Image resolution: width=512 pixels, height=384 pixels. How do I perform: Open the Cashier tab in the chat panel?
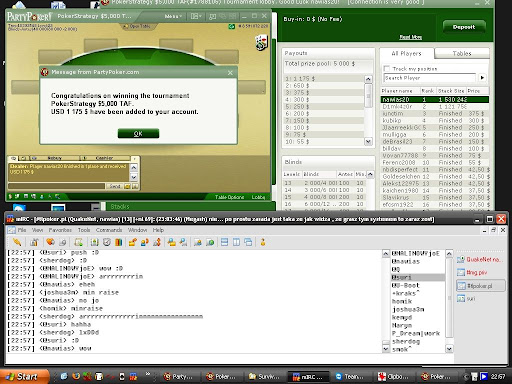[104, 158]
